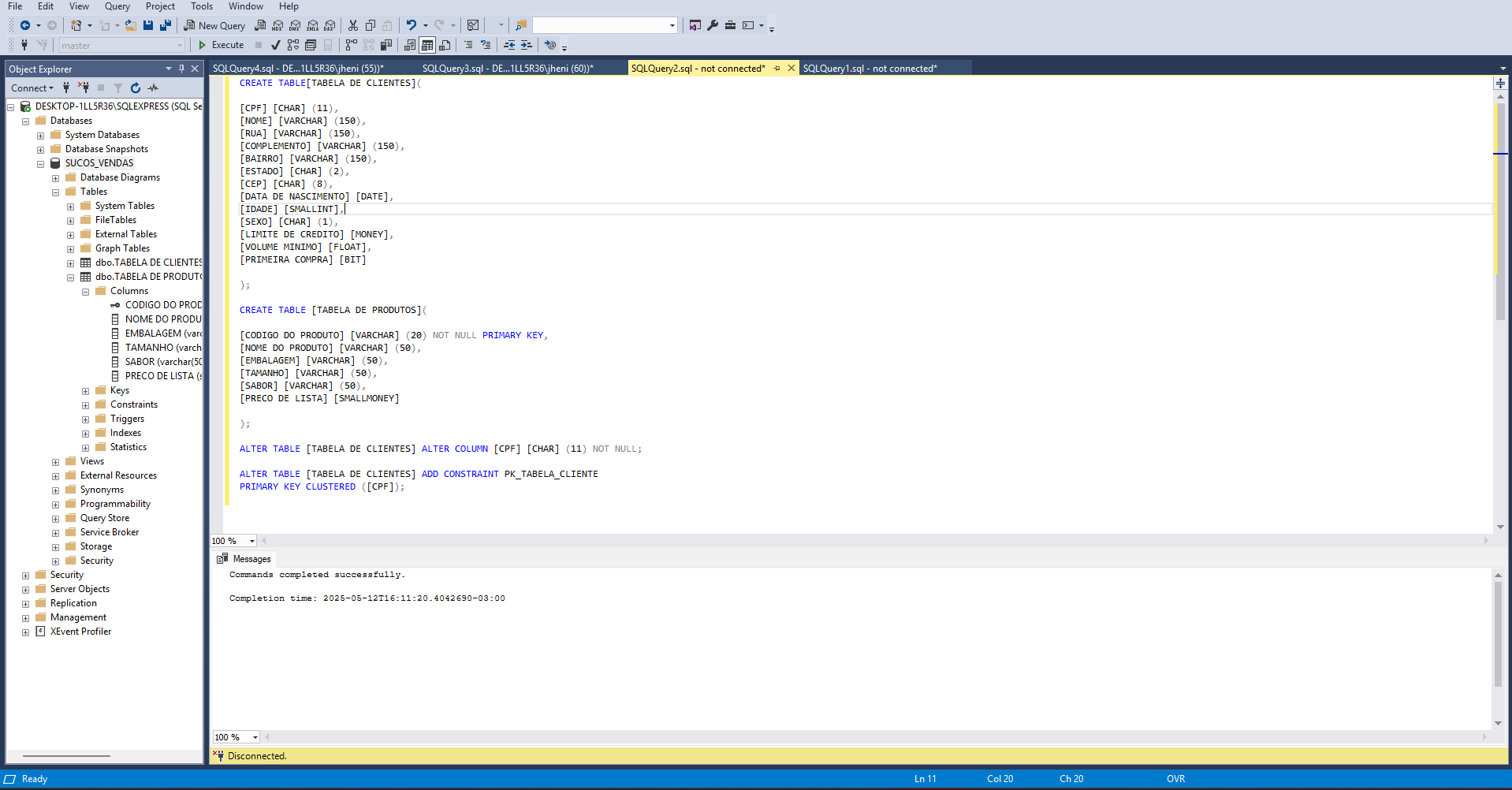The image size is (1512, 790).
Task: Click Messages pane vertical scrollbar
Action: click(1498, 635)
